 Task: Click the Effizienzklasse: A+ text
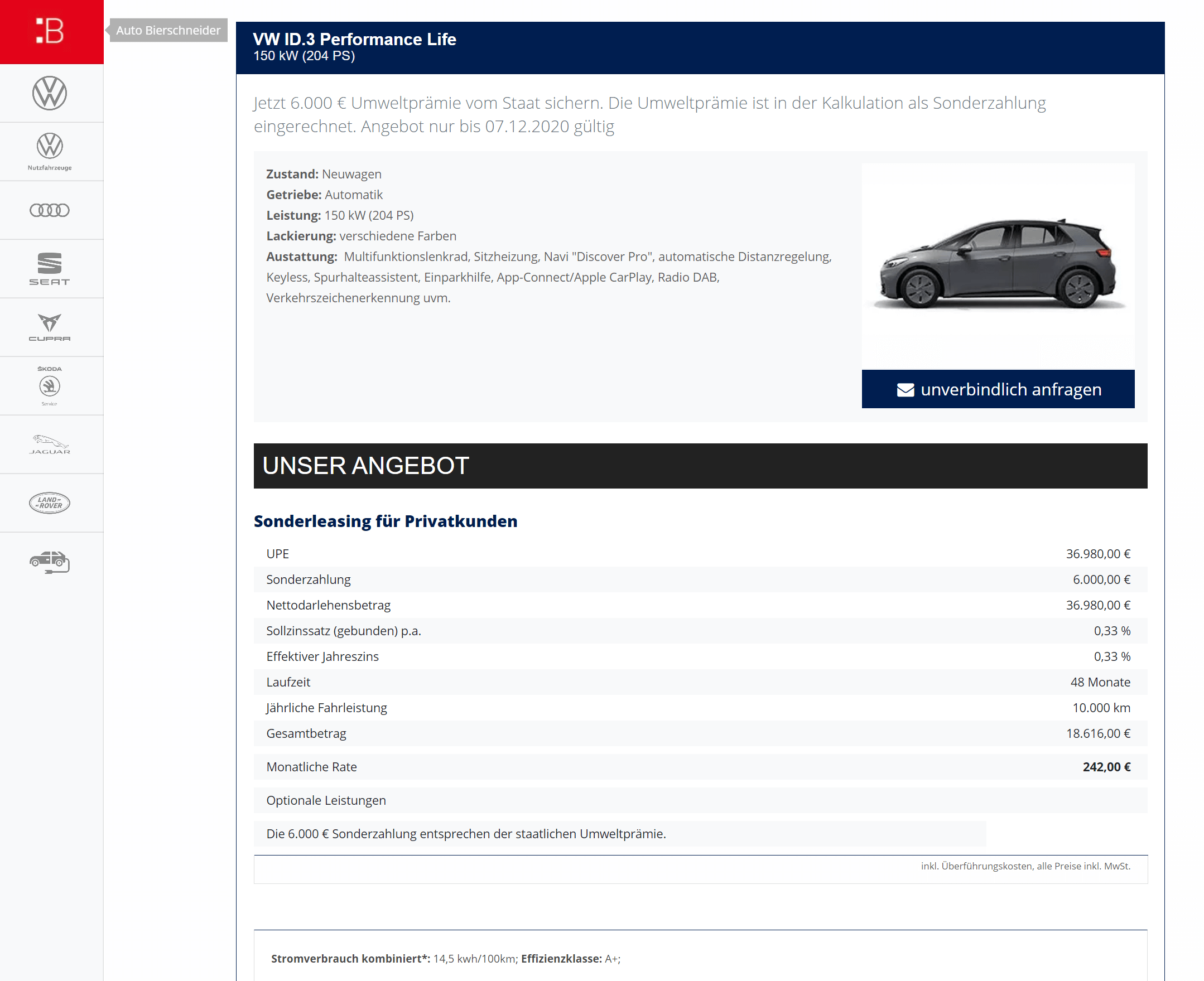coord(570,959)
